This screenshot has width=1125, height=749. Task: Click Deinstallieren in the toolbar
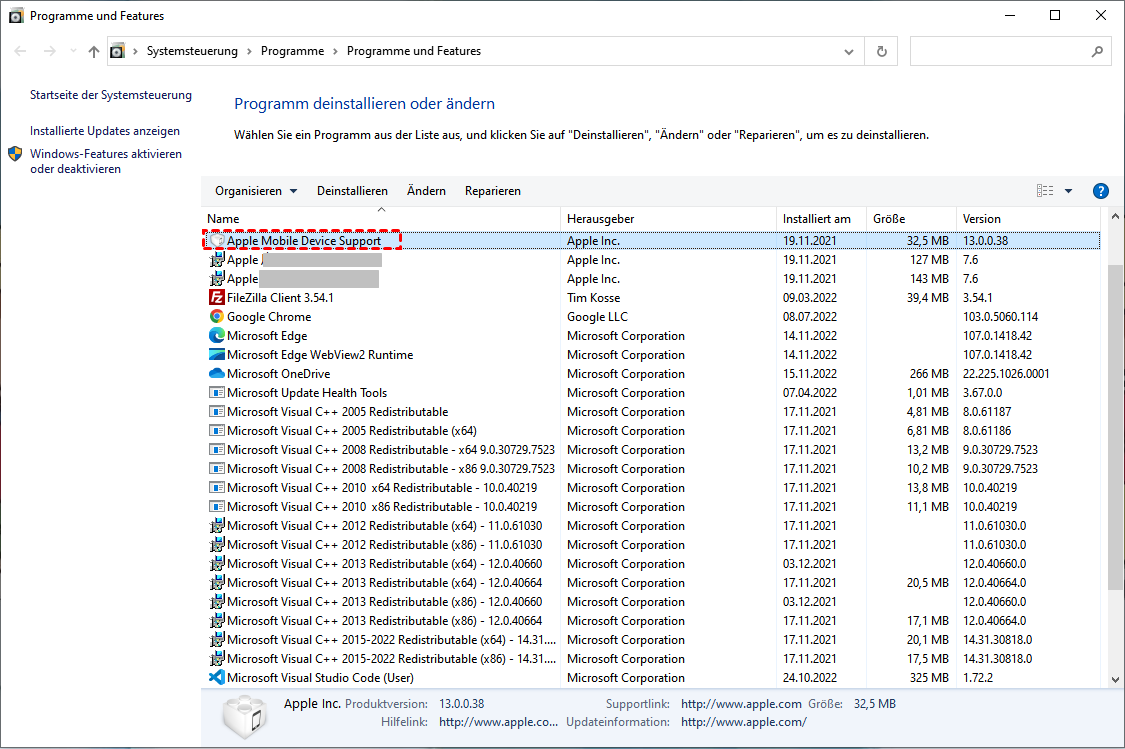[352, 191]
